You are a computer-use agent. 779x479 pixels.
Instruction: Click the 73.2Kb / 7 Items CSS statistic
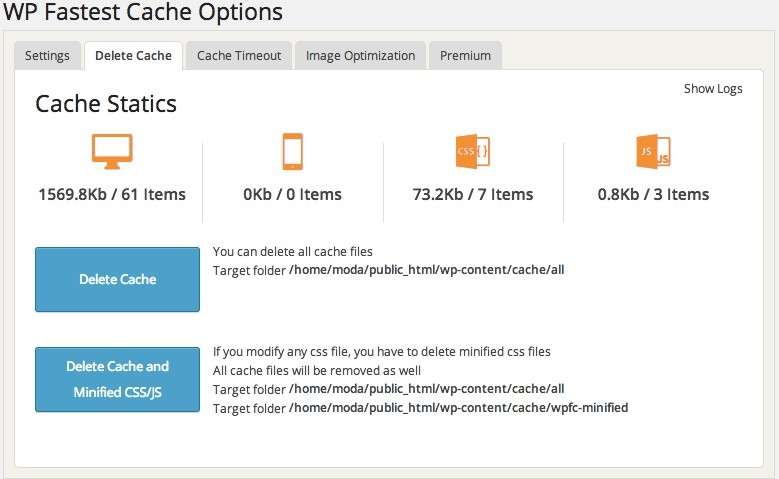coord(473,194)
